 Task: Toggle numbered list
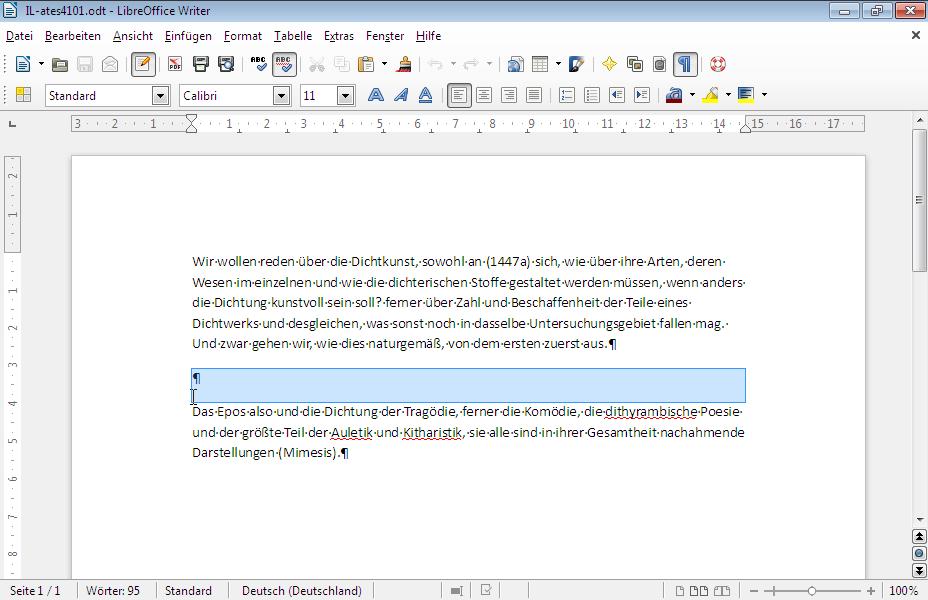tap(567, 95)
